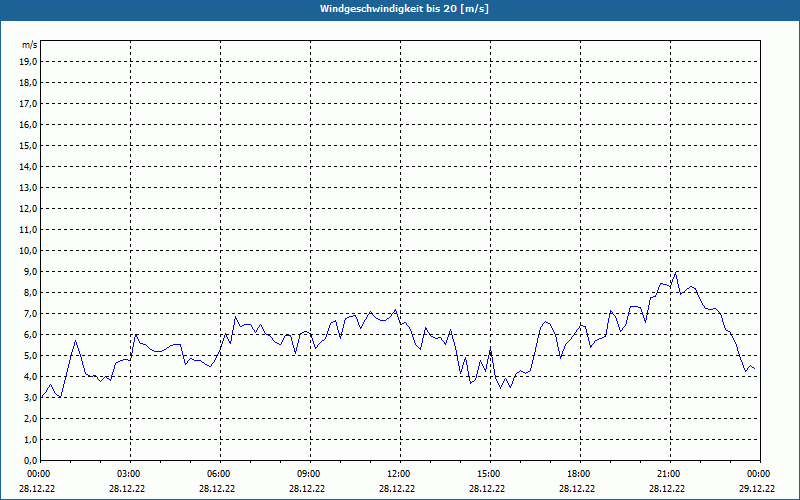800x500 pixels.
Task: Click the '28.12.22' date under the first 00:00
Action: tap(37, 488)
